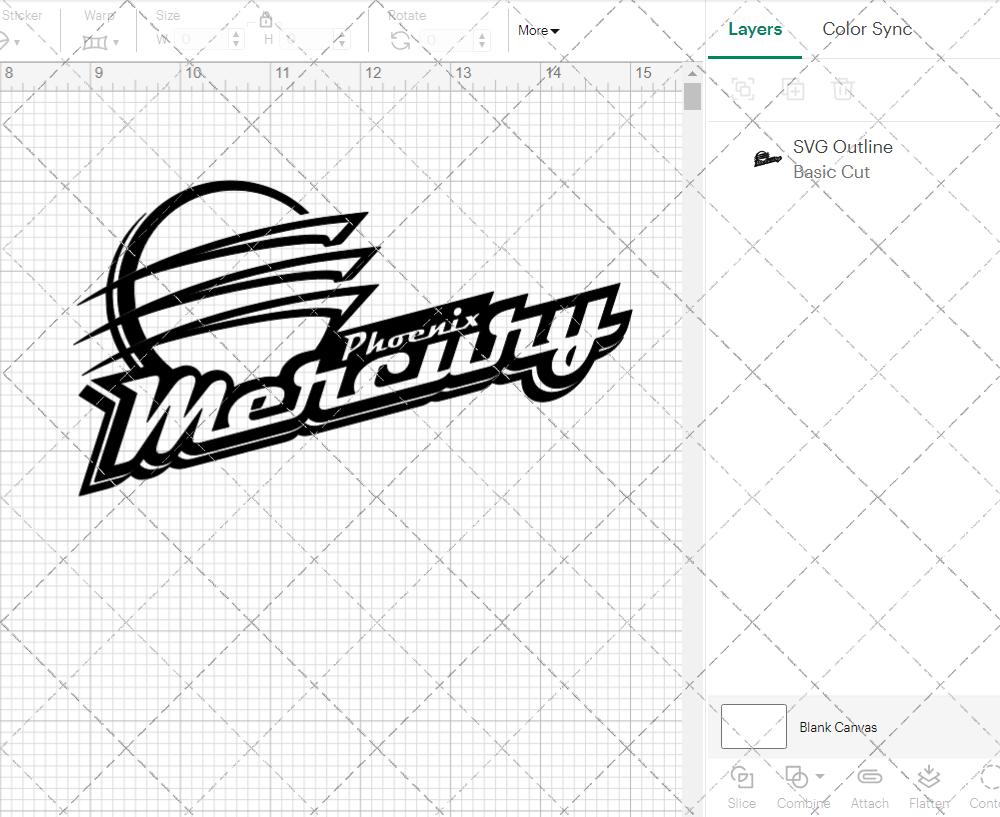Toggle the size lock icon
The height and width of the screenshot is (817, 1000).
pos(265,19)
